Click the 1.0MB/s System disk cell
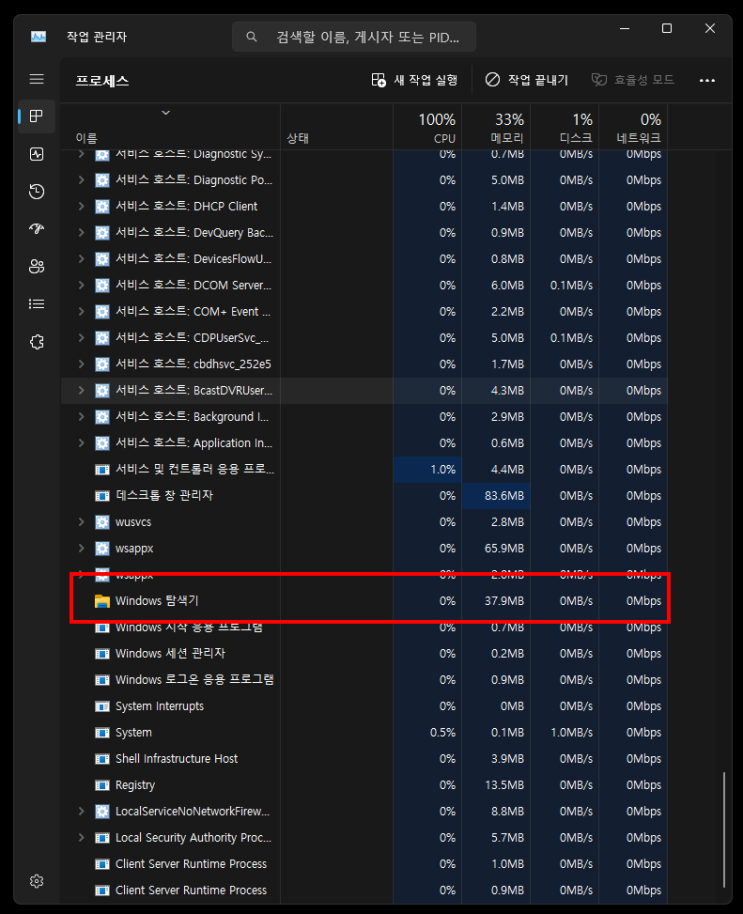 [x=565, y=733]
